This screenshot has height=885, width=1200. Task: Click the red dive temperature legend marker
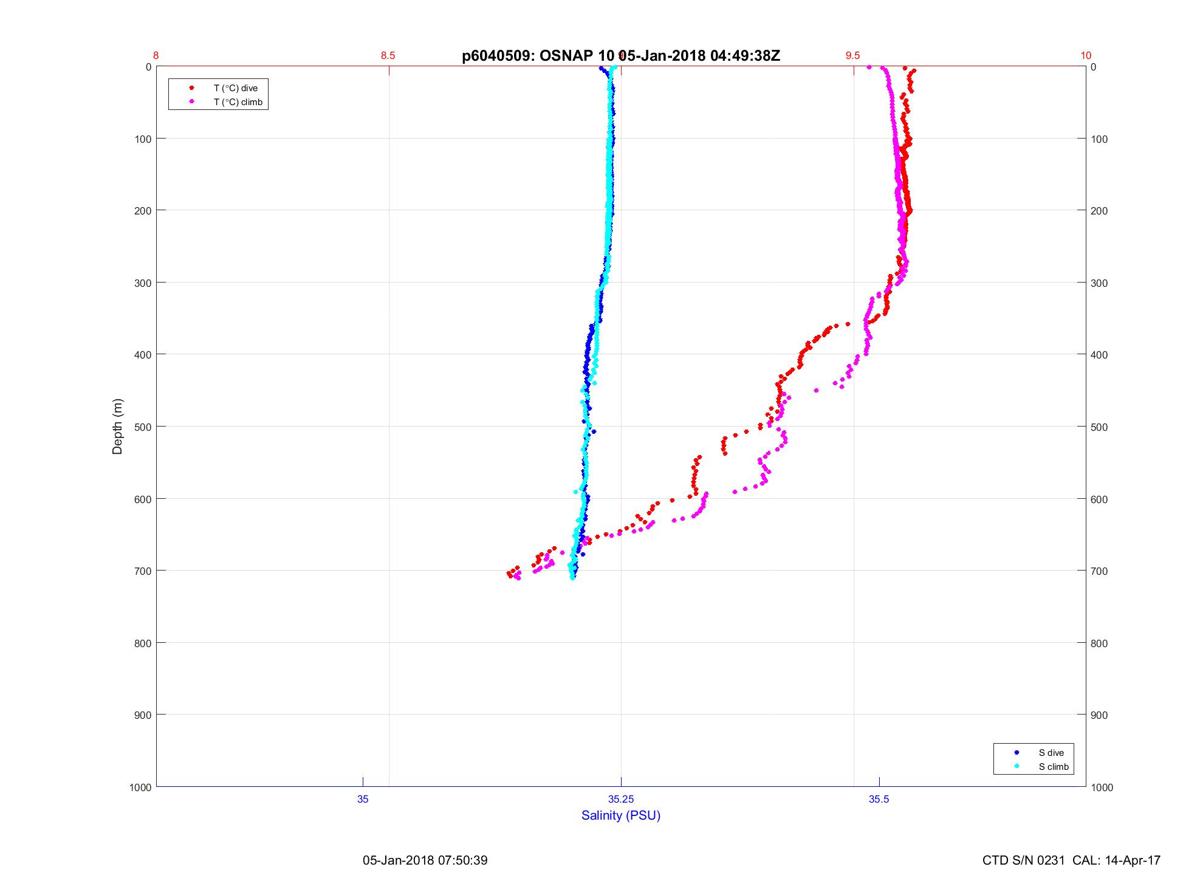pos(191,88)
